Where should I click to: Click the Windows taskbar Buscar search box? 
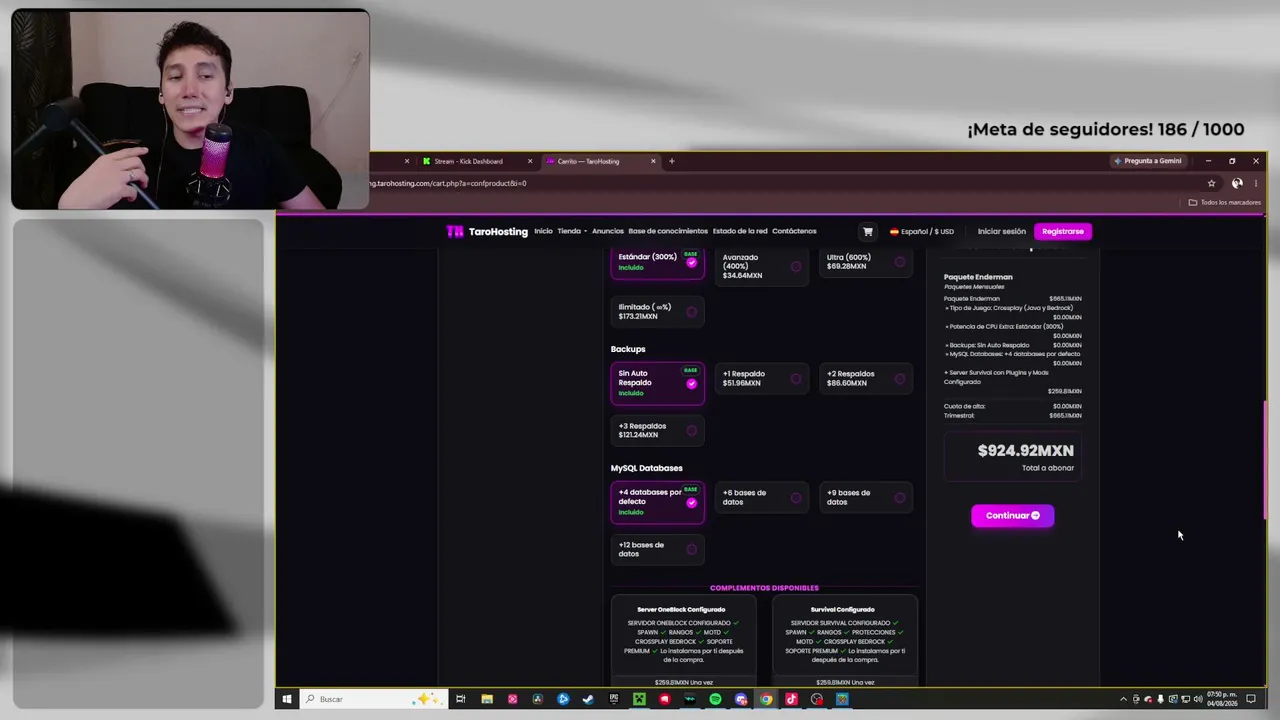(x=375, y=699)
